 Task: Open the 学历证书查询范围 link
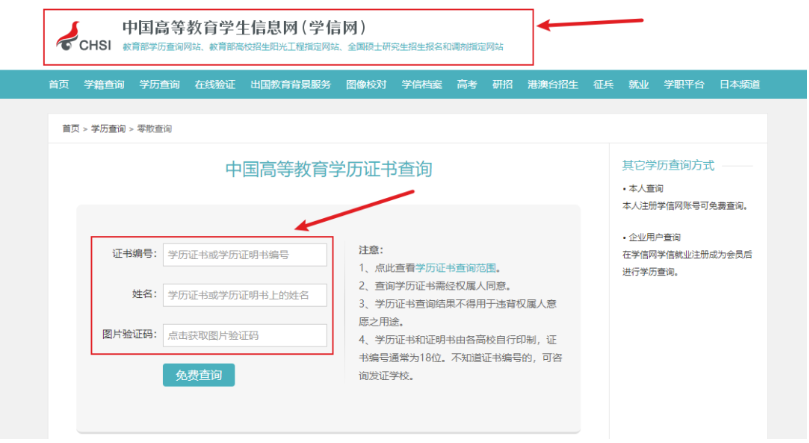[456, 268]
